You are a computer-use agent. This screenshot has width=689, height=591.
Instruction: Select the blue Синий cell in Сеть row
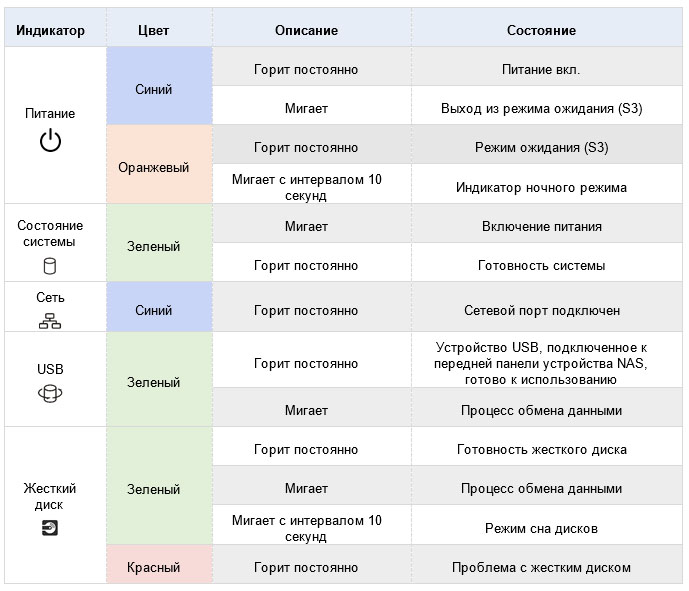click(153, 311)
